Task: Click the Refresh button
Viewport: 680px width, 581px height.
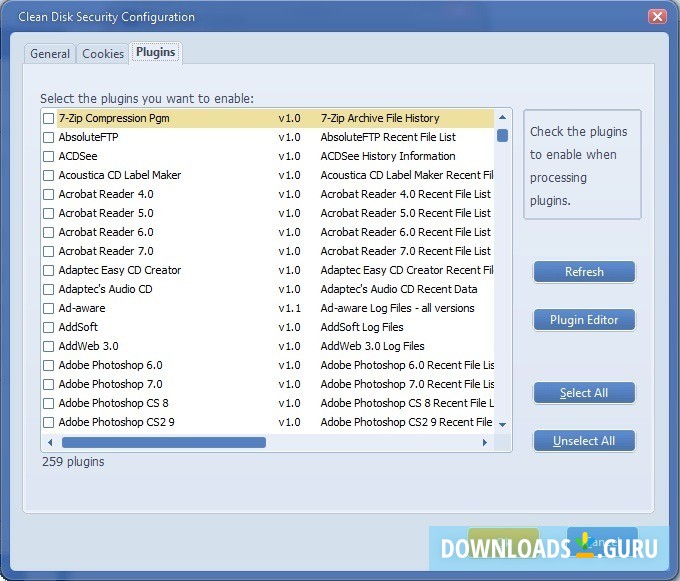Action: [584, 272]
